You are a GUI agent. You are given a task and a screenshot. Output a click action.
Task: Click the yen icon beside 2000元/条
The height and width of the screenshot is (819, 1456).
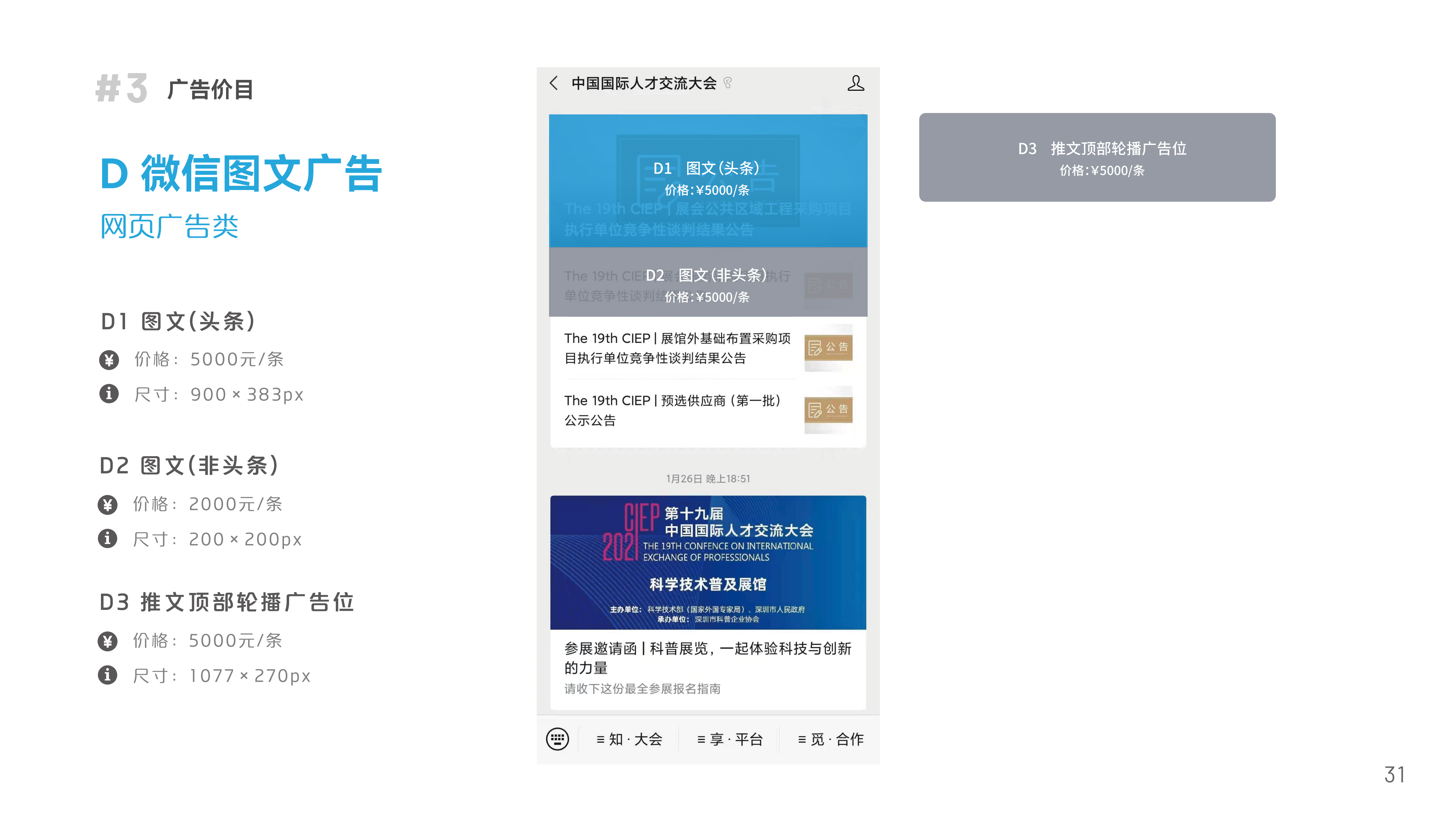pos(107,504)
